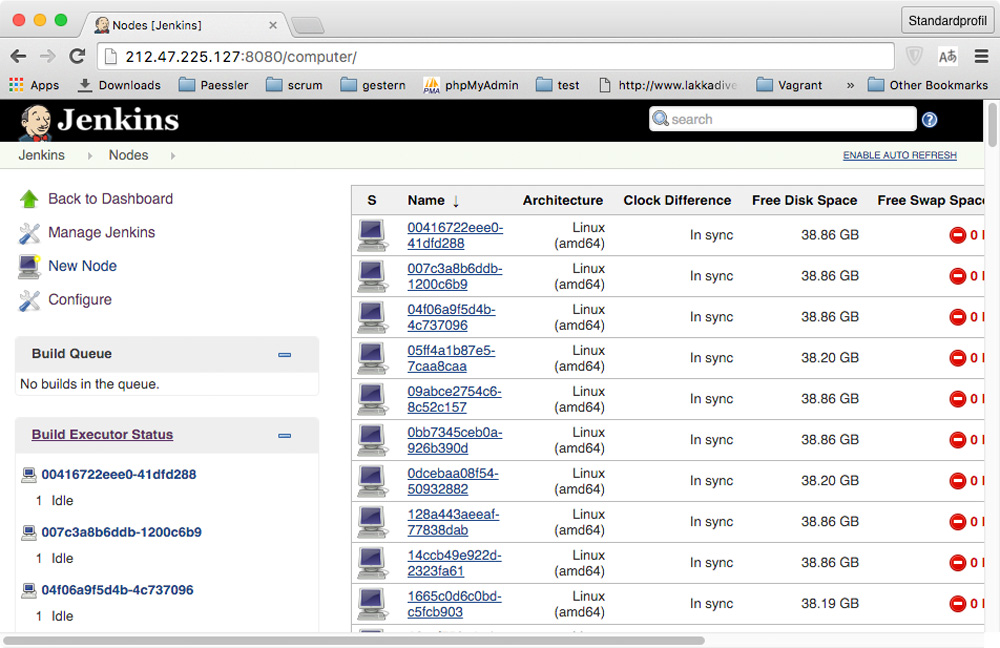
Task: Collapse the Build Executor Status panel
Action: coord(284,435)
